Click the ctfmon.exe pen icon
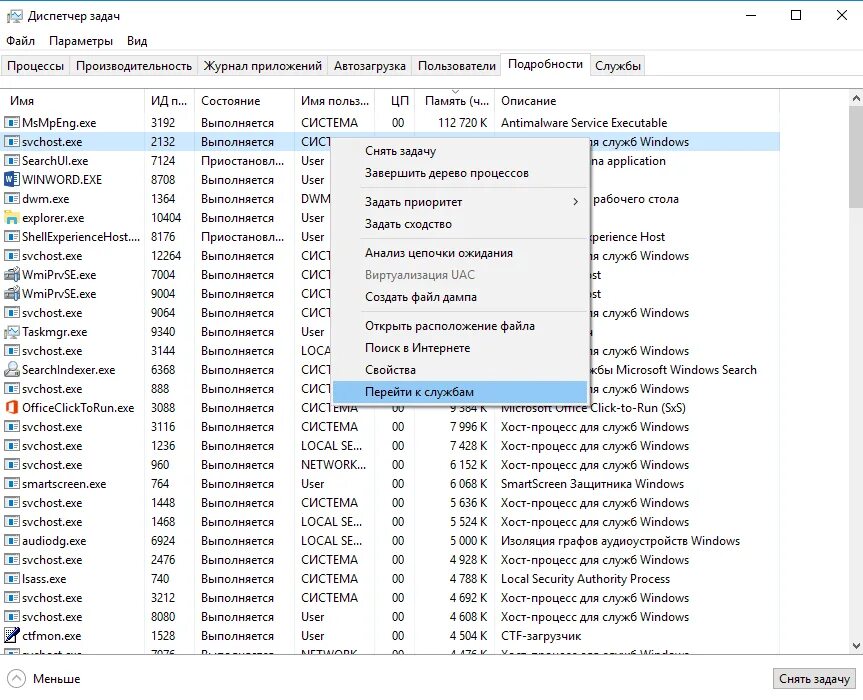 tap(12, 635)
